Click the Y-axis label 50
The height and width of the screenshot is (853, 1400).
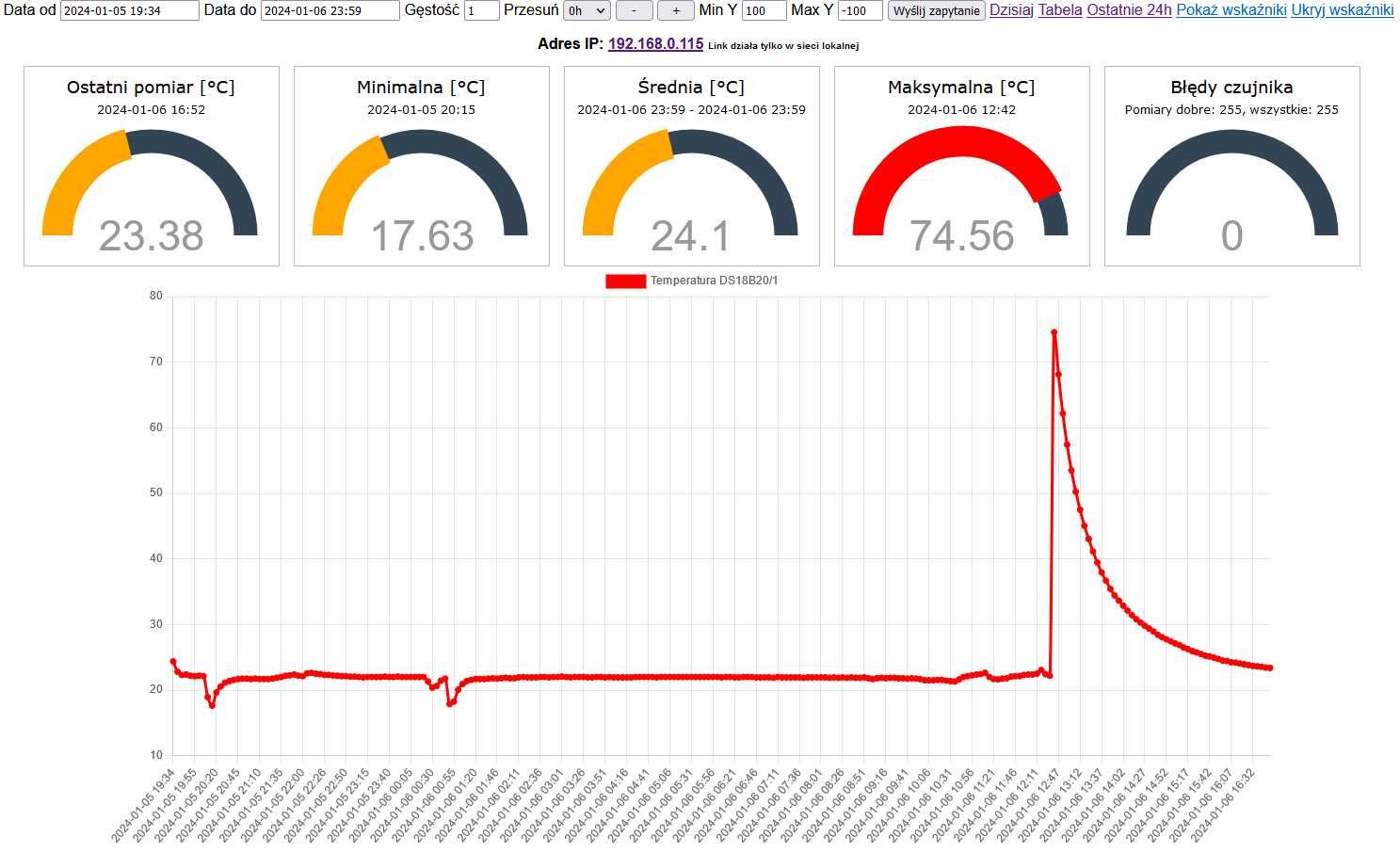[x=156, y=492]
